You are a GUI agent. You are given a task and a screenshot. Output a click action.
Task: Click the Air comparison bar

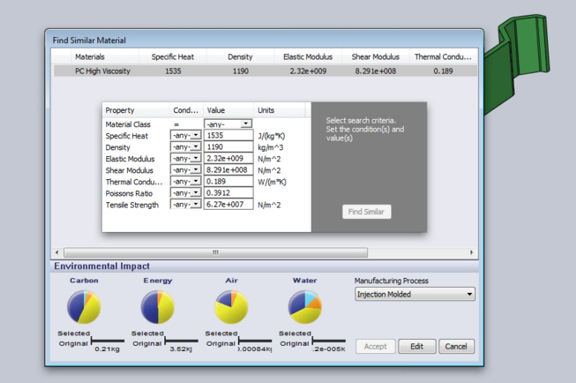tap(255, 341)
